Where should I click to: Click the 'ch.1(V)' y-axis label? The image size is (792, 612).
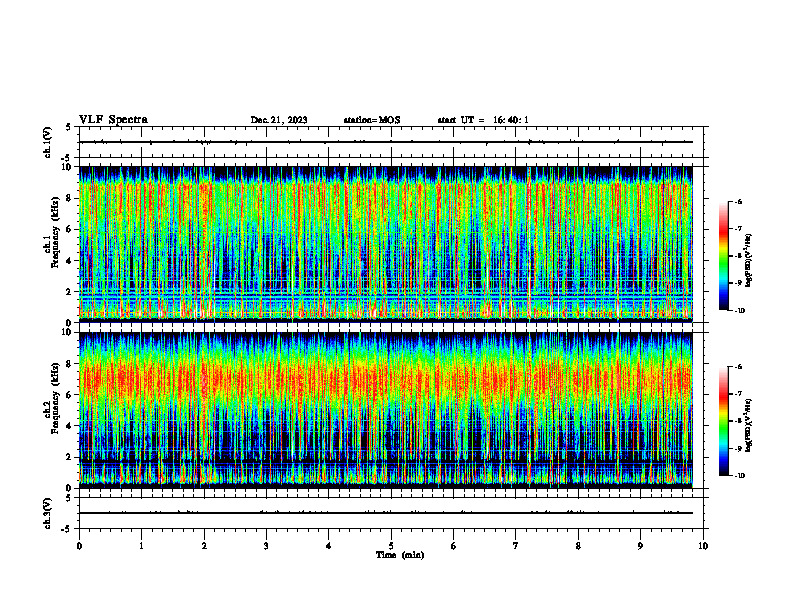(48, 142)
